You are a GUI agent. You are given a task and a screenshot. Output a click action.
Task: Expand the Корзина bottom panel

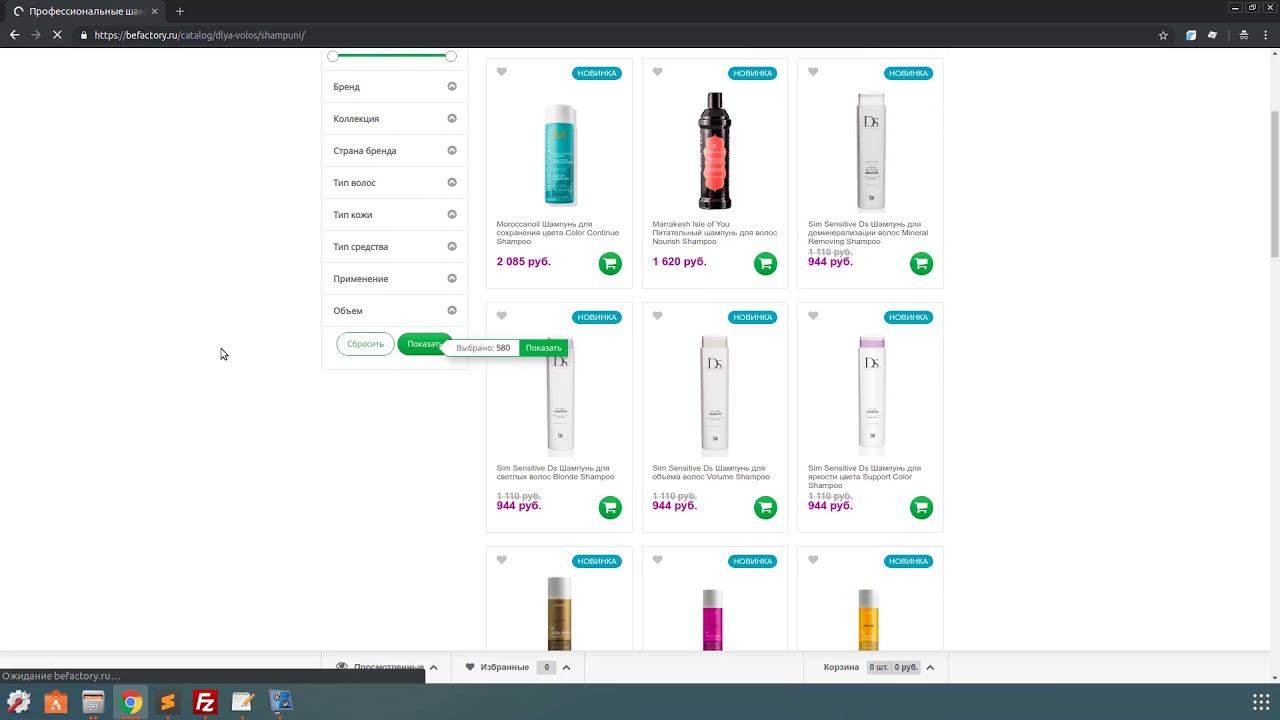click(930, 667)
